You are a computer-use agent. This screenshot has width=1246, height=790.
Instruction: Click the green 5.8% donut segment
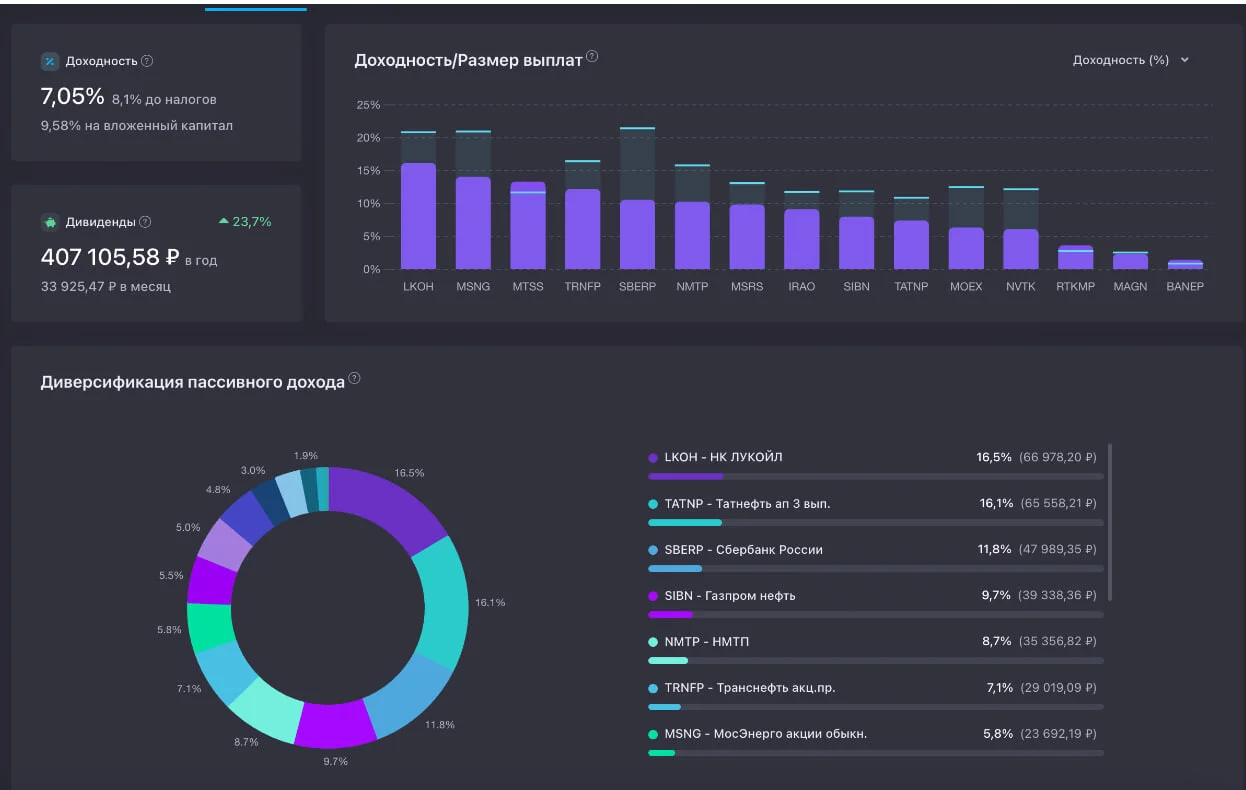tap(209, 628)
